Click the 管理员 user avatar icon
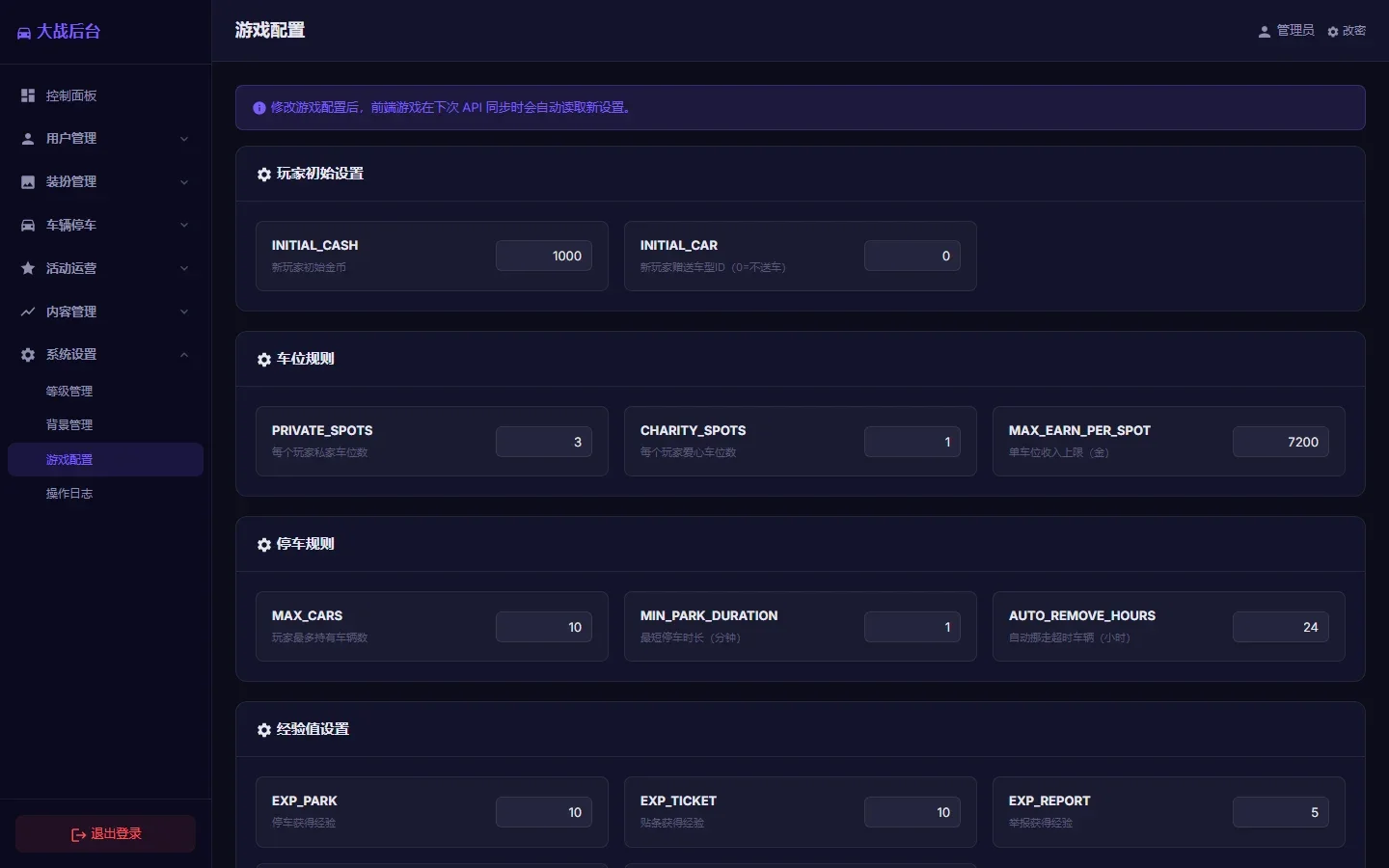This screenshot has width=1389, height=868. (x=1265, y=32)
